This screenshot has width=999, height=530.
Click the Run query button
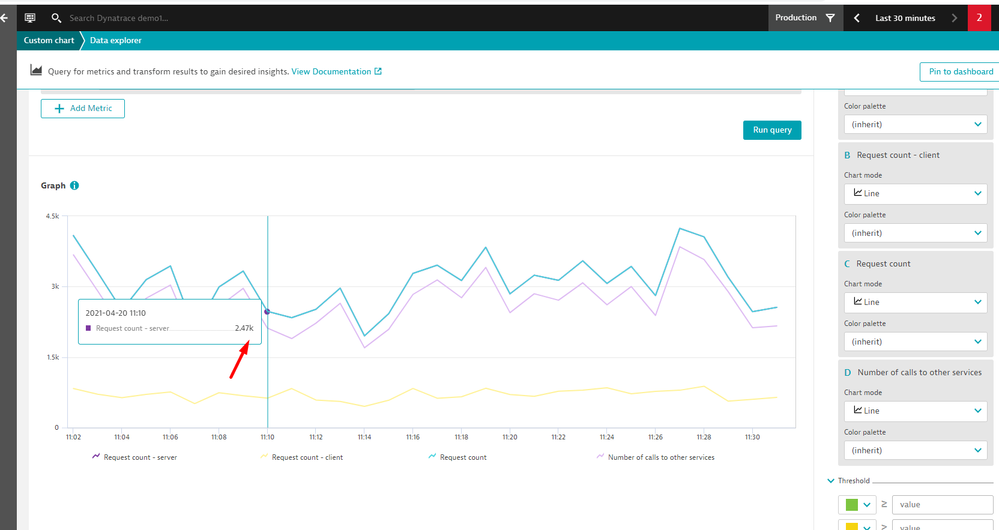coord(771,130)
